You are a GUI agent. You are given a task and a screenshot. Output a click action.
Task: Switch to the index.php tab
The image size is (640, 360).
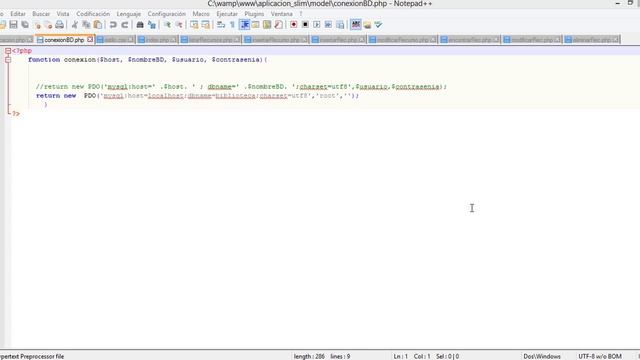pos(157,40)
